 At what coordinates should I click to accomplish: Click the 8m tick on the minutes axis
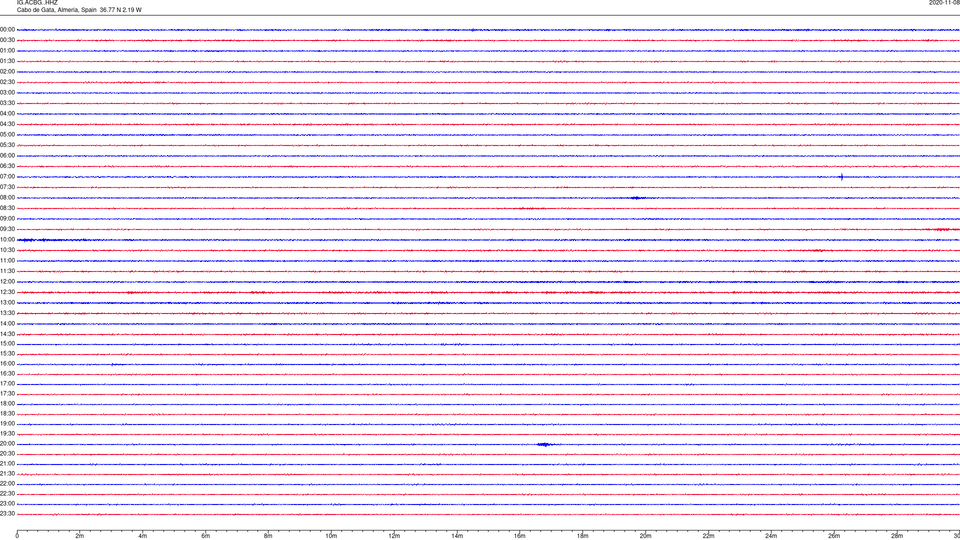tap(268, 536)
